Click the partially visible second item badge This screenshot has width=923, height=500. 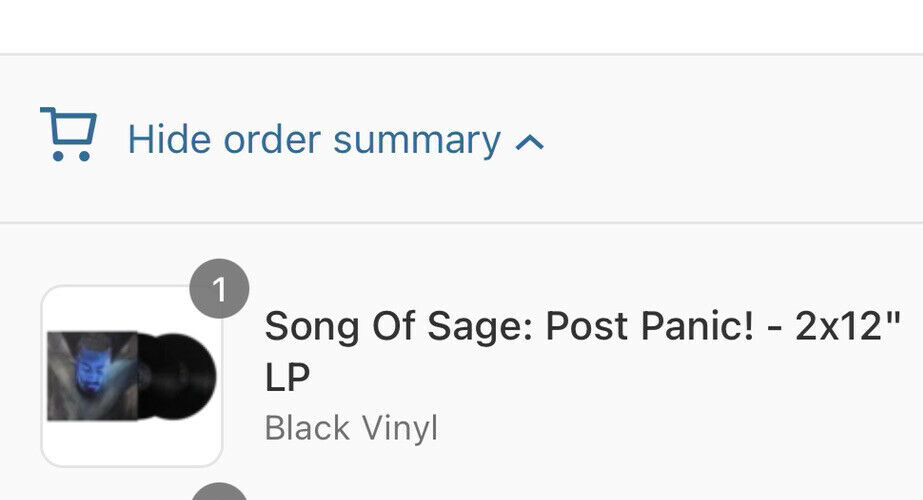coord(220,491)
